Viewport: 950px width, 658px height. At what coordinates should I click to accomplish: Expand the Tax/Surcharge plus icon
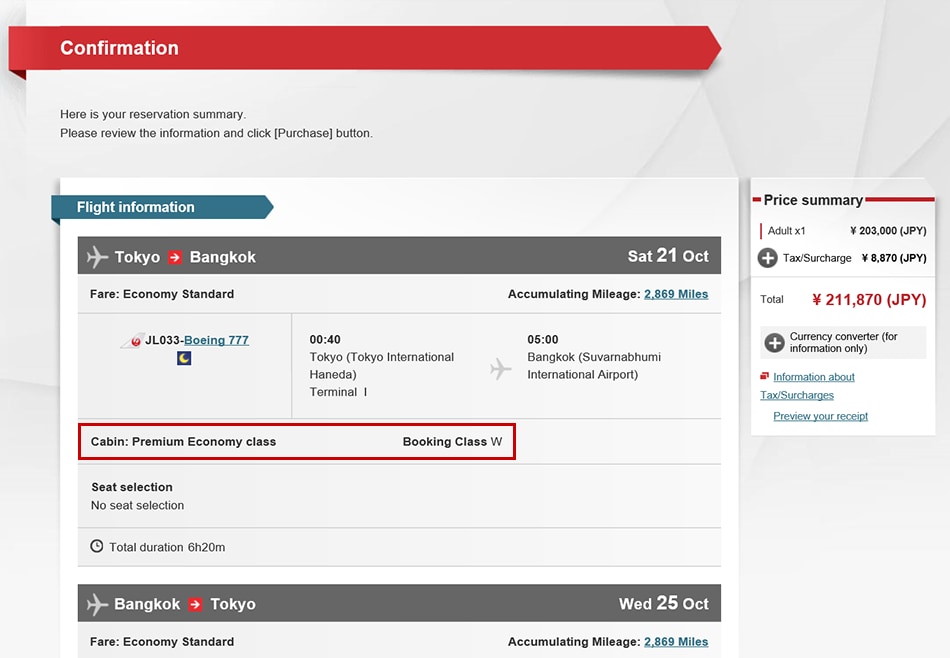click(x=767, y=258)
